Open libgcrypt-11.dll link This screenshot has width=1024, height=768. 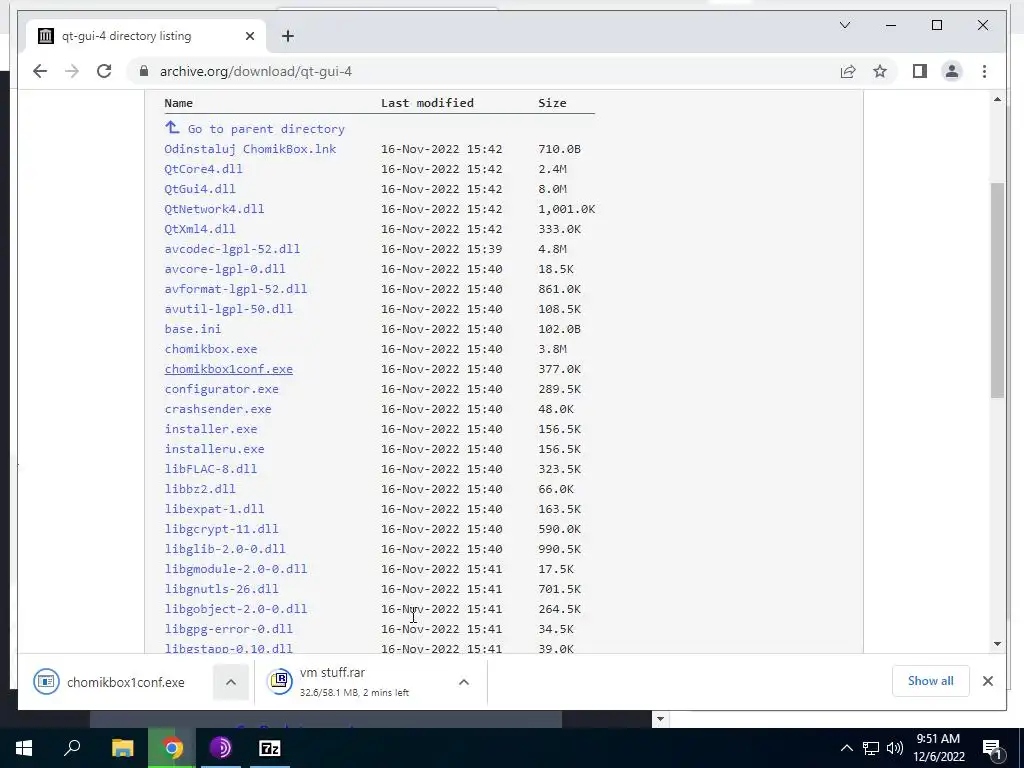tap(221, 529)
